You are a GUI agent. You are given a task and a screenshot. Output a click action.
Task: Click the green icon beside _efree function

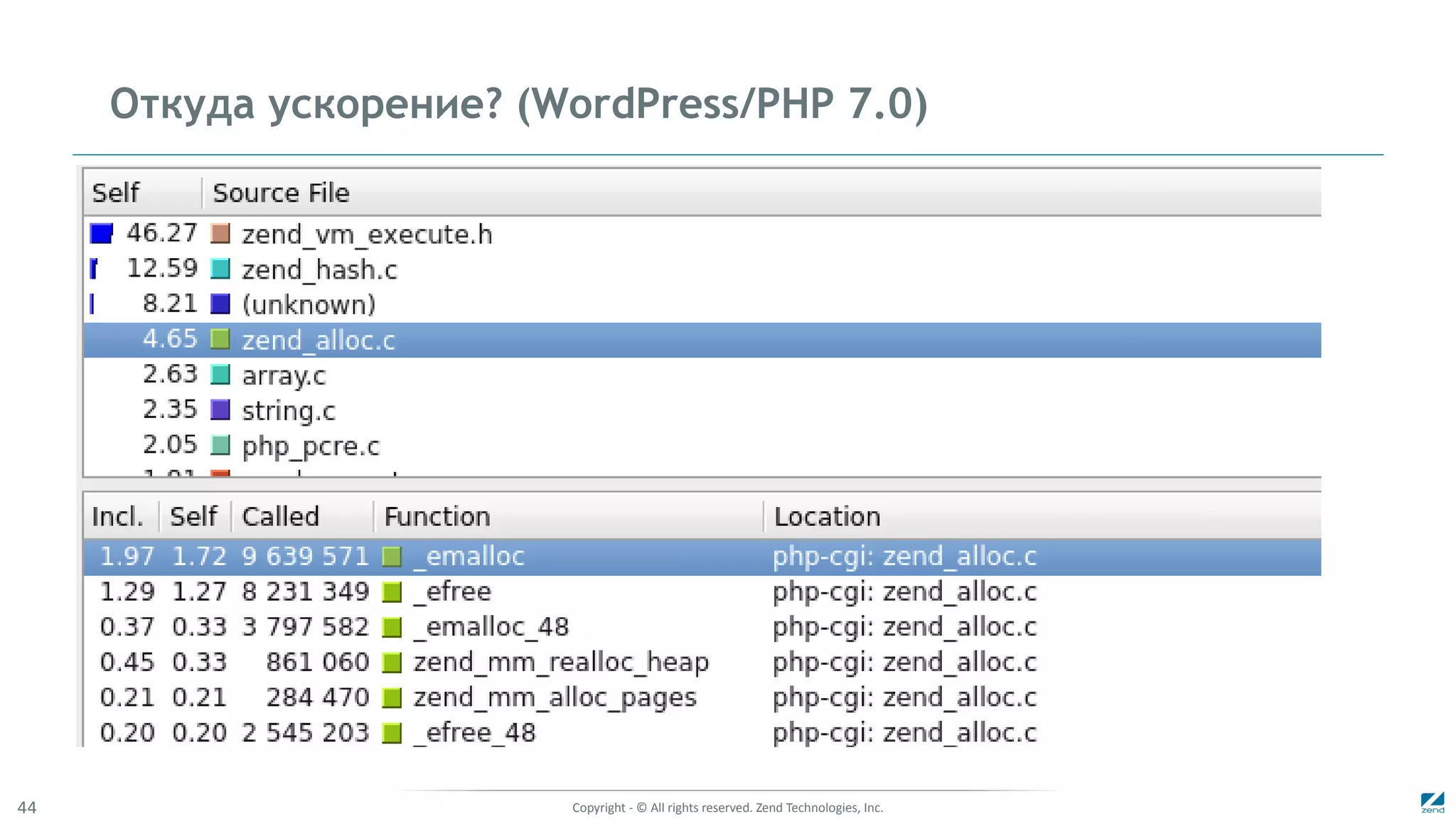click(x=392, y=592)
